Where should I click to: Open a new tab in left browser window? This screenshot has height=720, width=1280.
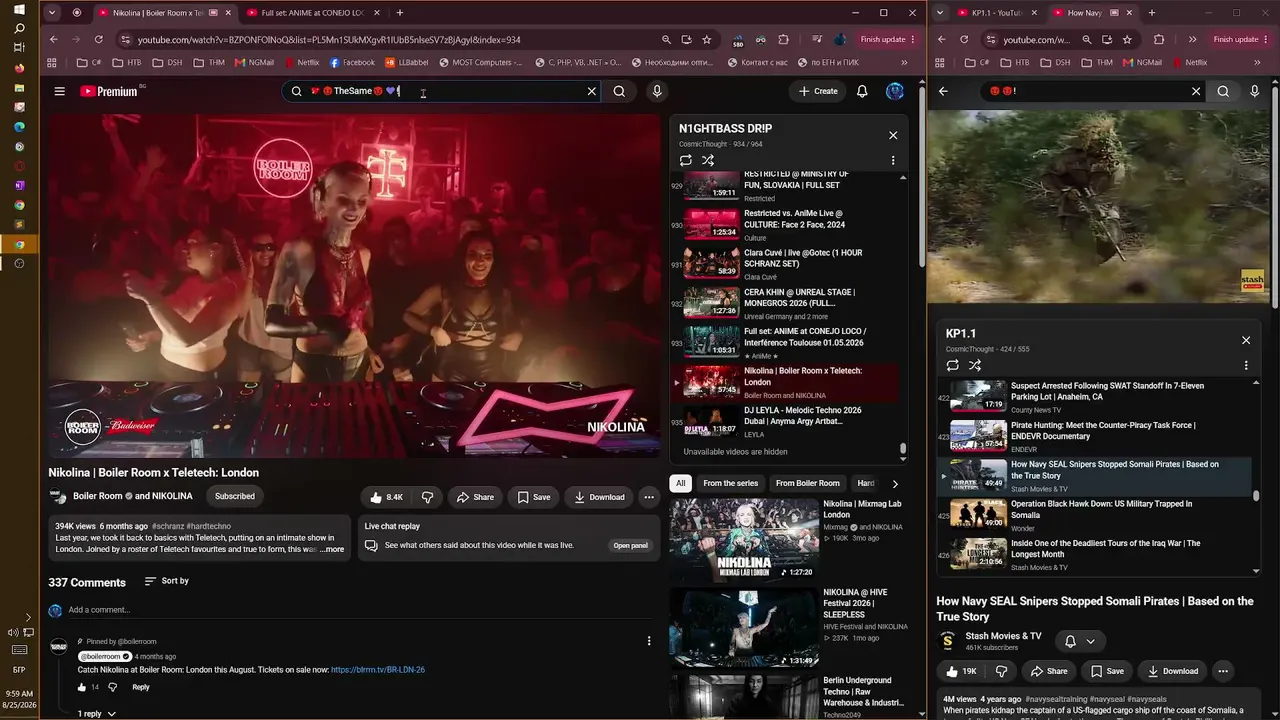[400, 13]
